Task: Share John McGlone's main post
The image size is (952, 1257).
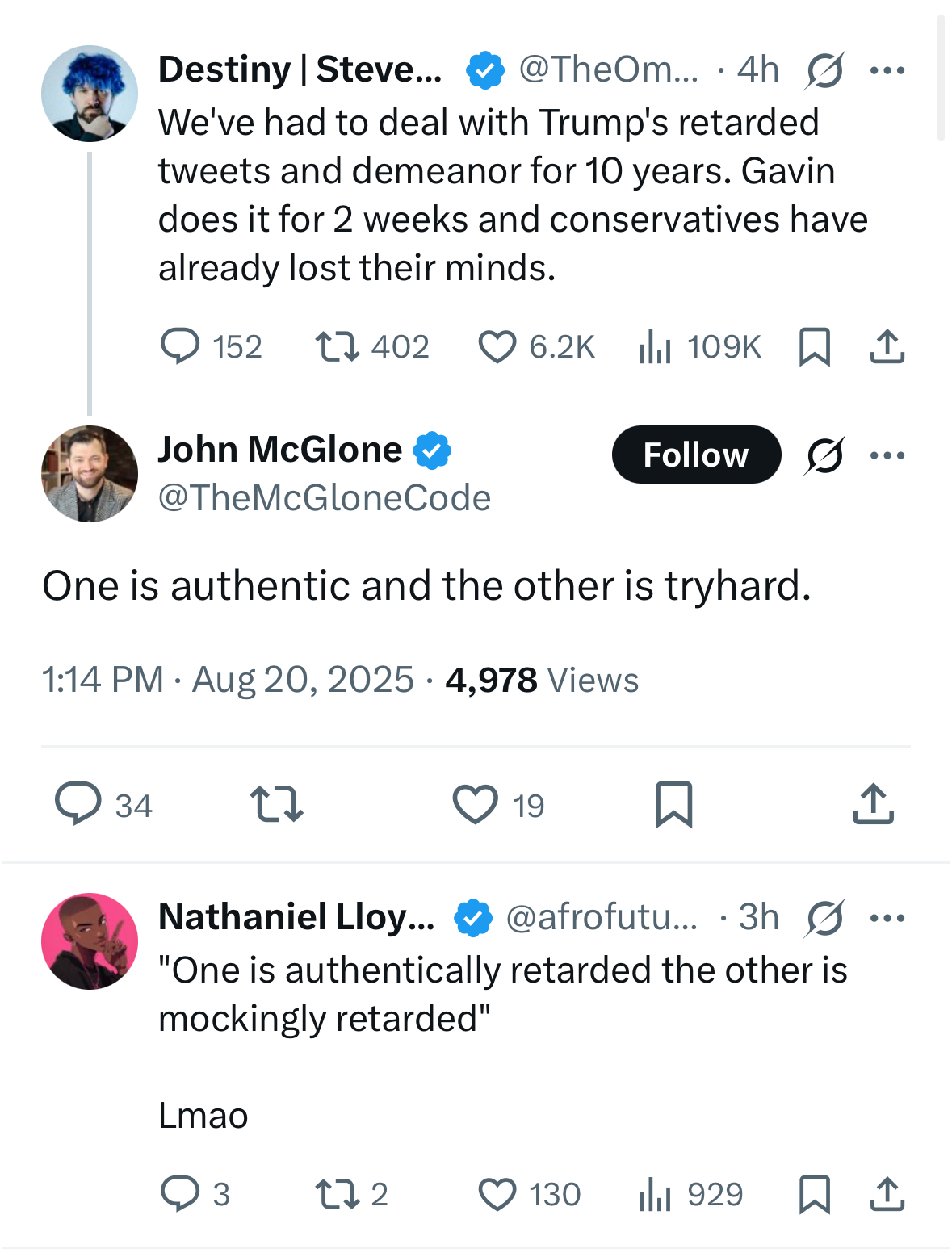Action: 873,804
